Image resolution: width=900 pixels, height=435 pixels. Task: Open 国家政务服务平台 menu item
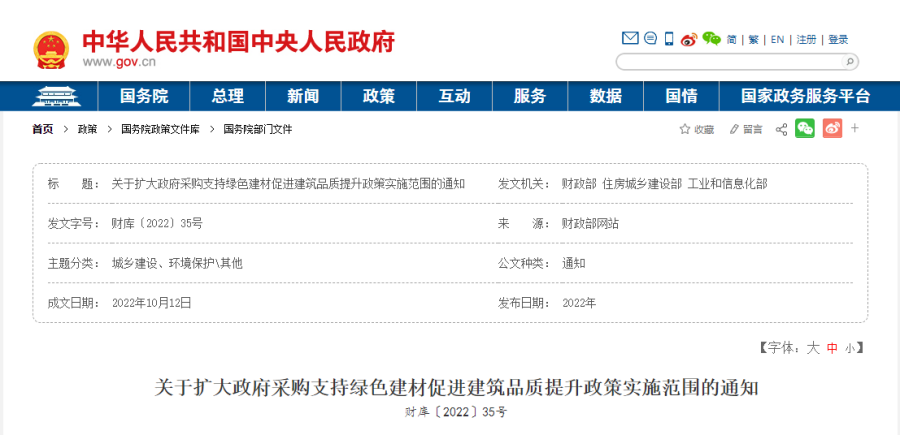pos(805,96)
